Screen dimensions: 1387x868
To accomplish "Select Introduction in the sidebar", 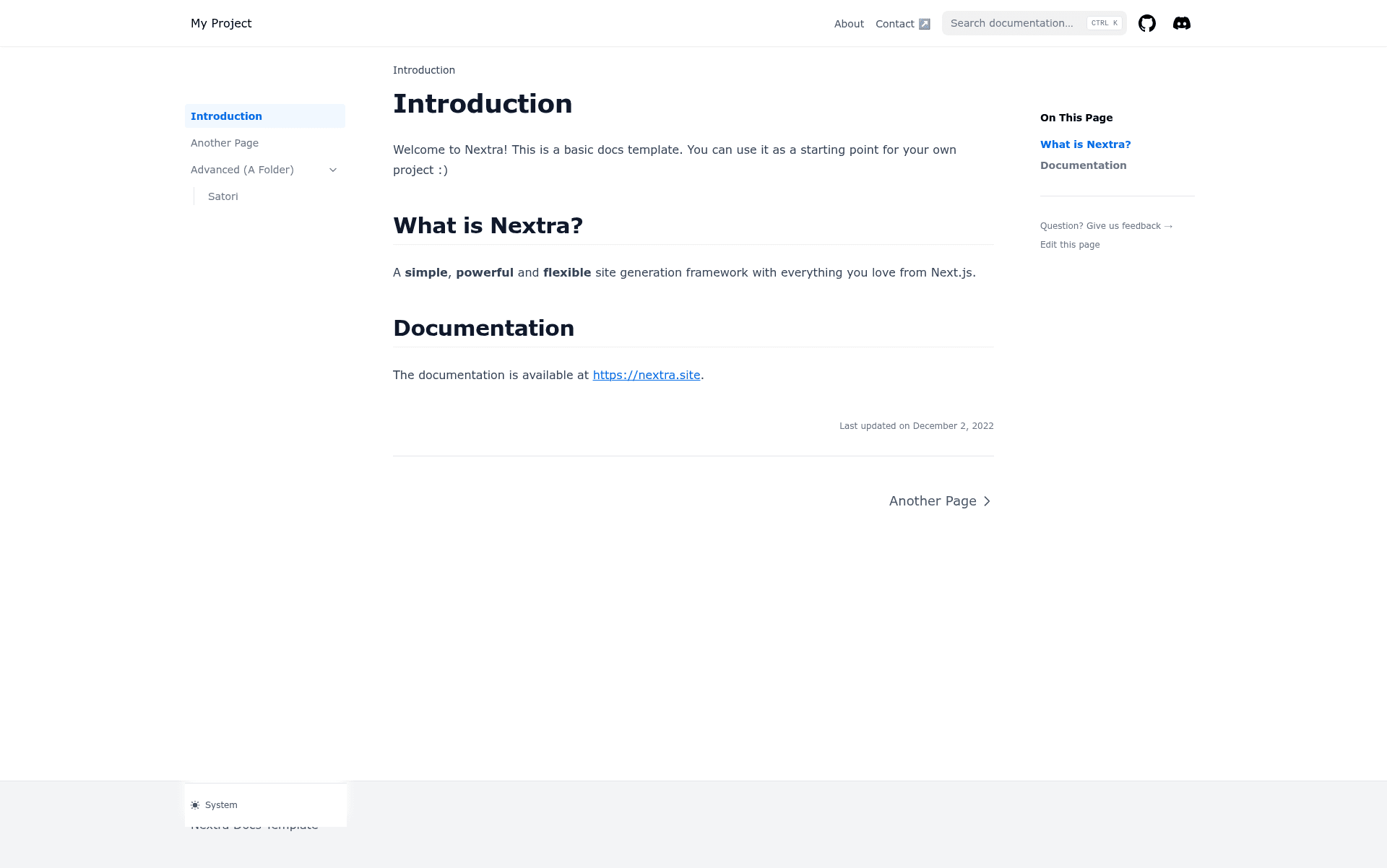I will [x=265, y=116].
